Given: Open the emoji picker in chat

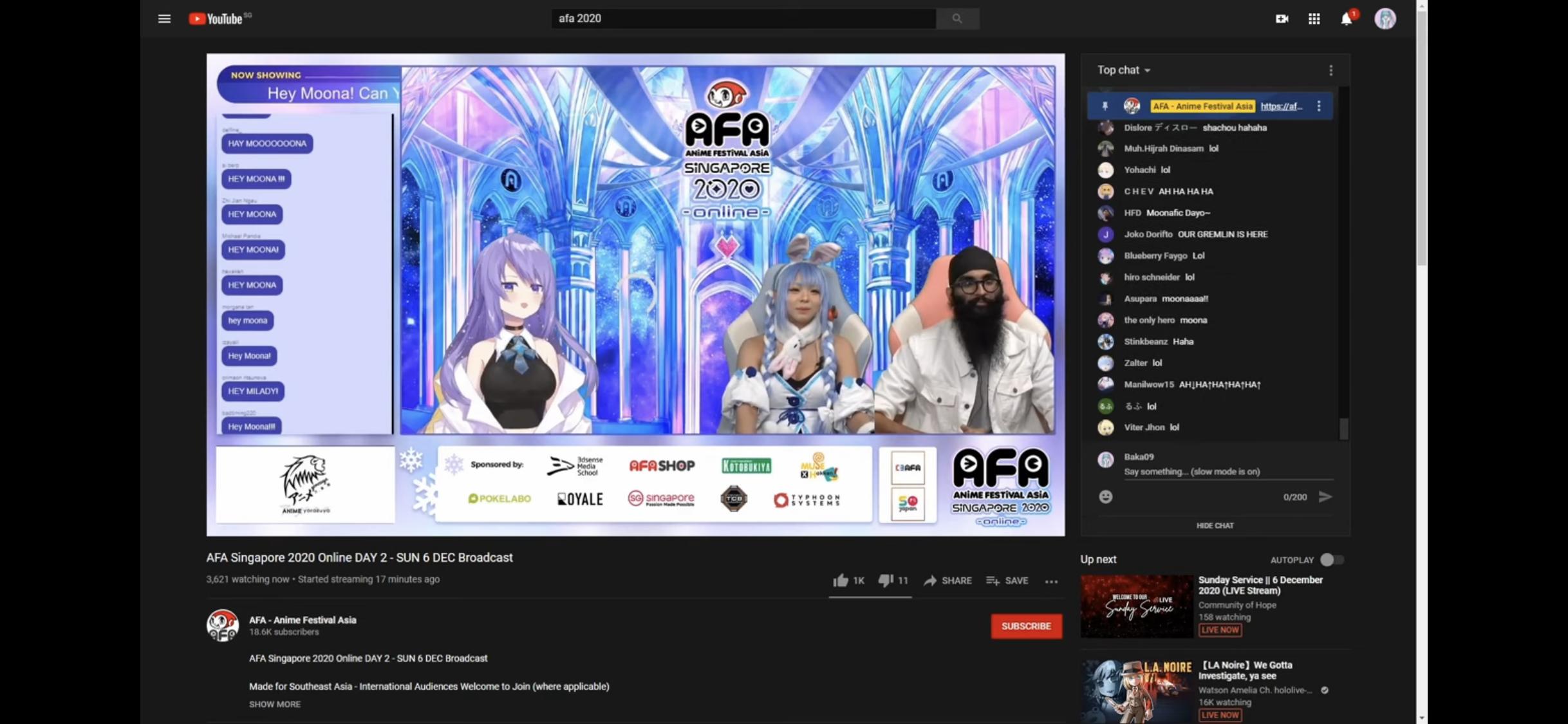Looking at the screenshot, I should coord(1105,497).
